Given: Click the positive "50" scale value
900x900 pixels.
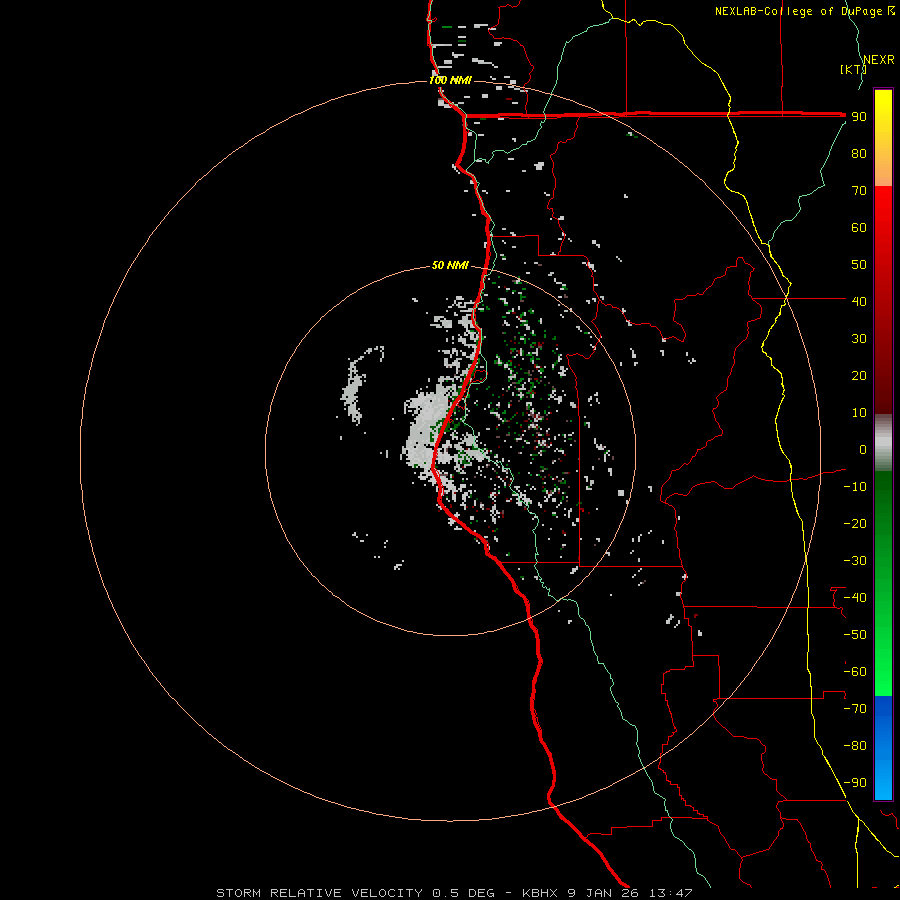Looking at the screenshot, I should click(859, 265).
